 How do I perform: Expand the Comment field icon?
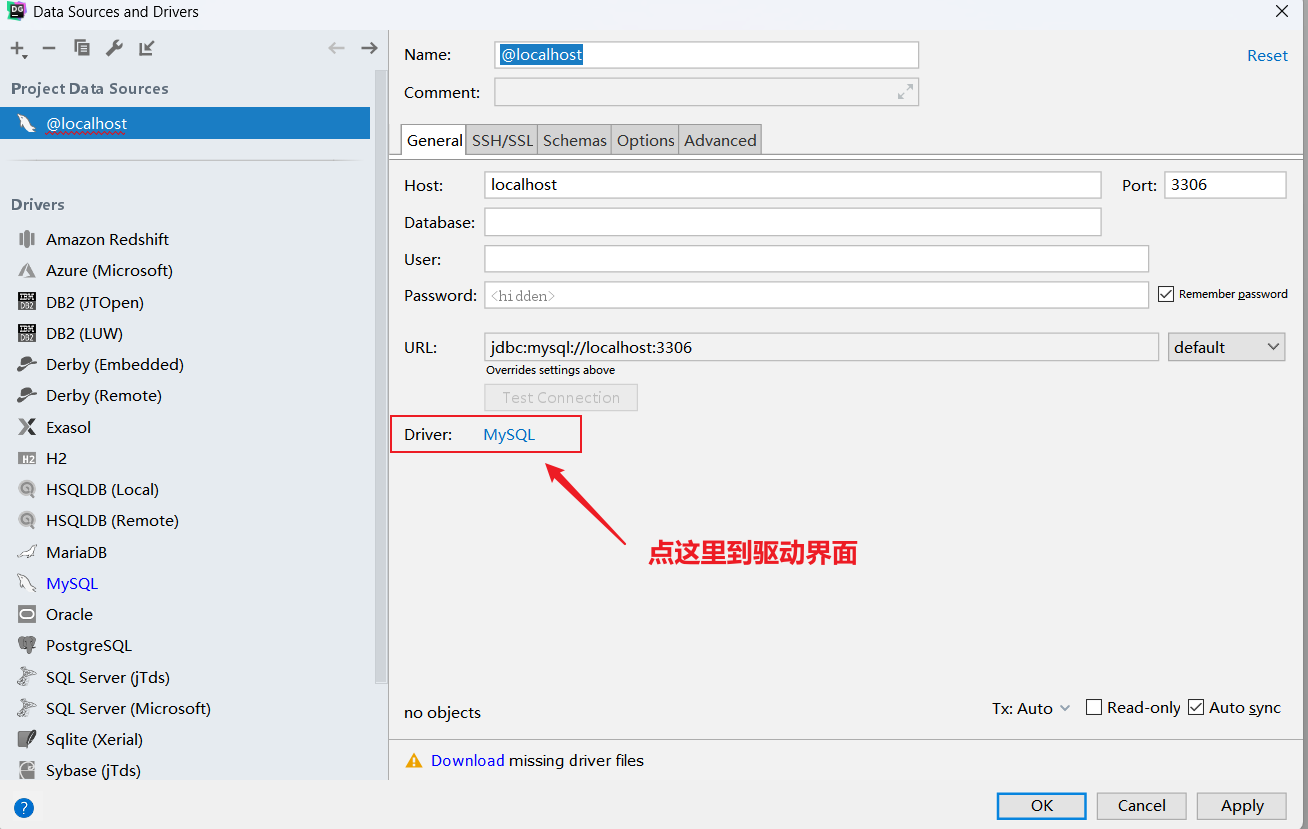[905, 92]
